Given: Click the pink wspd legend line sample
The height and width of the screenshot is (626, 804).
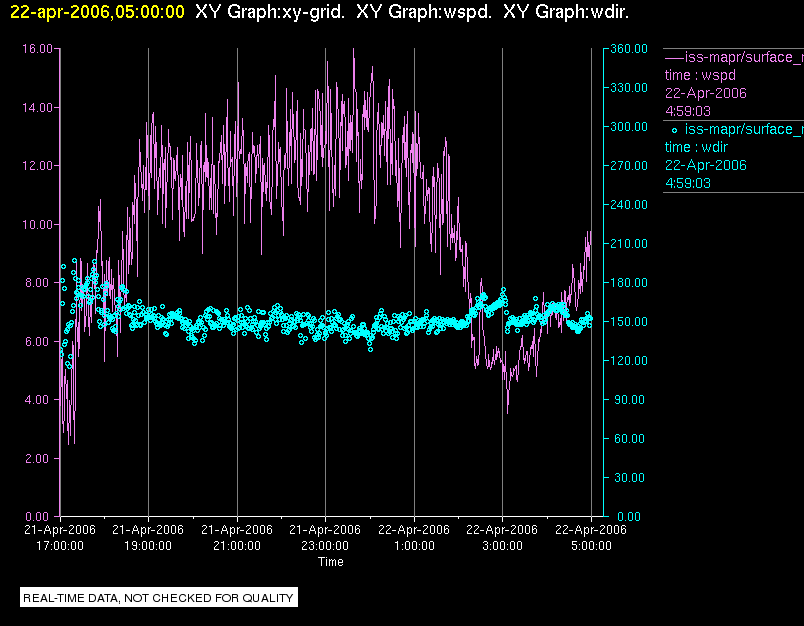Looking at the screenshot, I should pos(674,58).
